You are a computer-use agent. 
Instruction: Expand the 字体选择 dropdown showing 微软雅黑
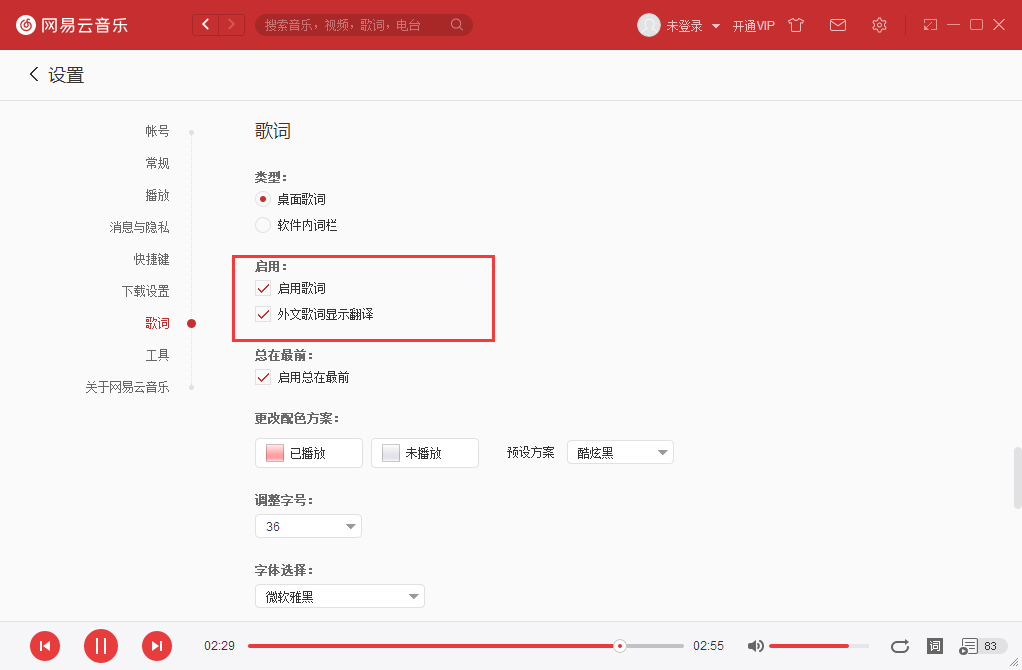340,595
